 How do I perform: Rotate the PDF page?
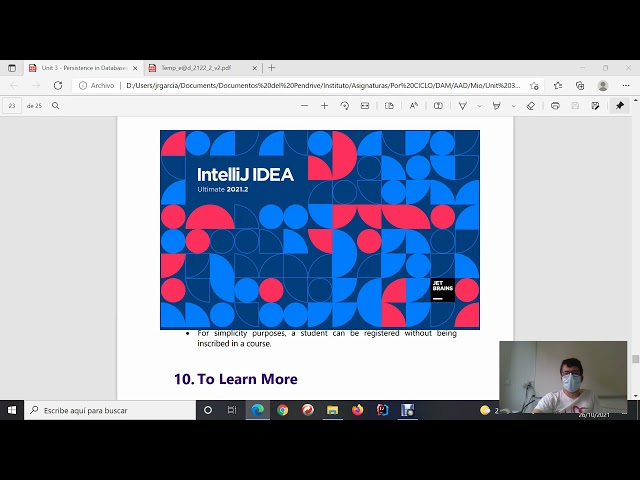(x=344, y=106)
